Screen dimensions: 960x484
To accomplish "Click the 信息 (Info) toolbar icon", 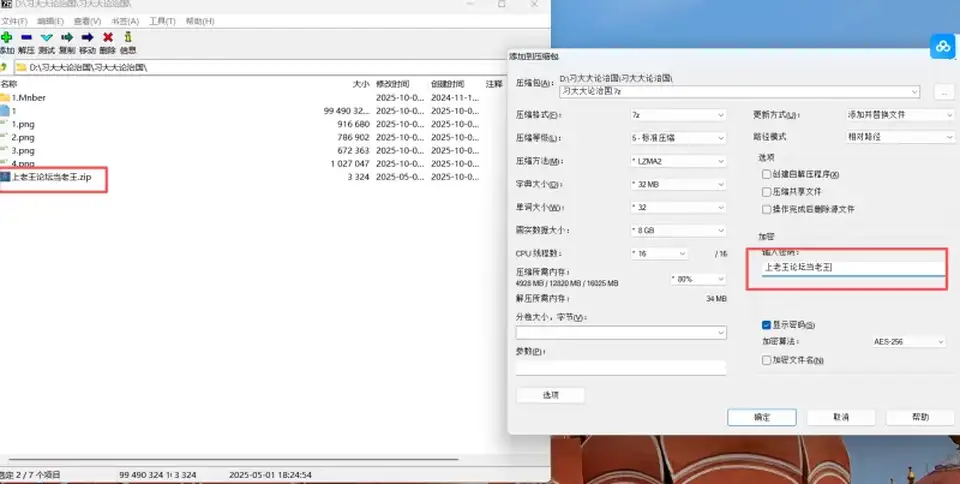I will tap(128, 37).
